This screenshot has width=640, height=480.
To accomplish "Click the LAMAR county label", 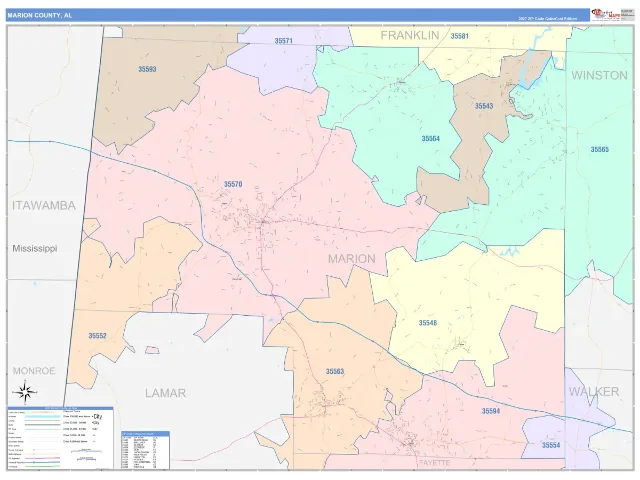I will [165, 393].
